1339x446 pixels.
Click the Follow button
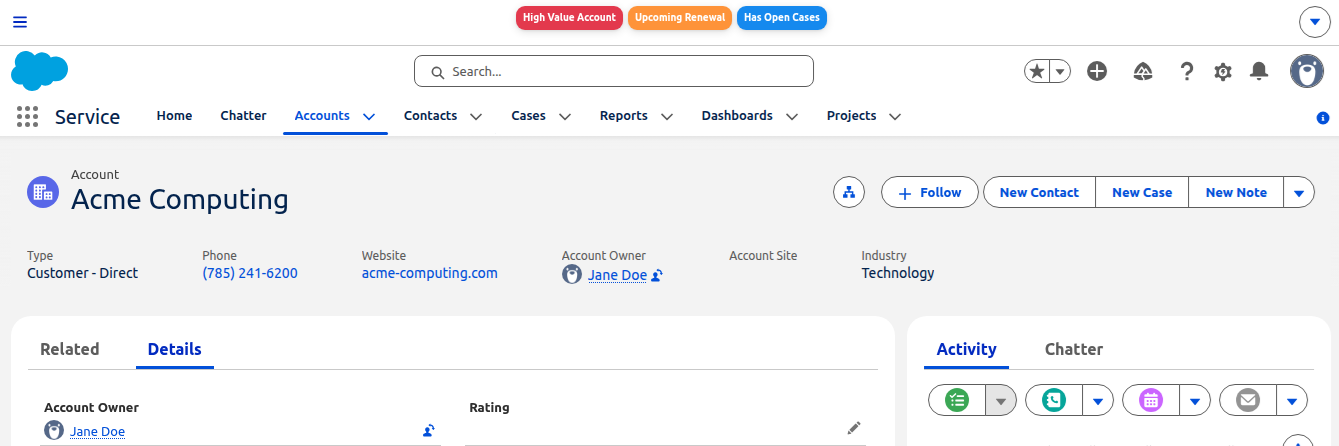point(930,192)
